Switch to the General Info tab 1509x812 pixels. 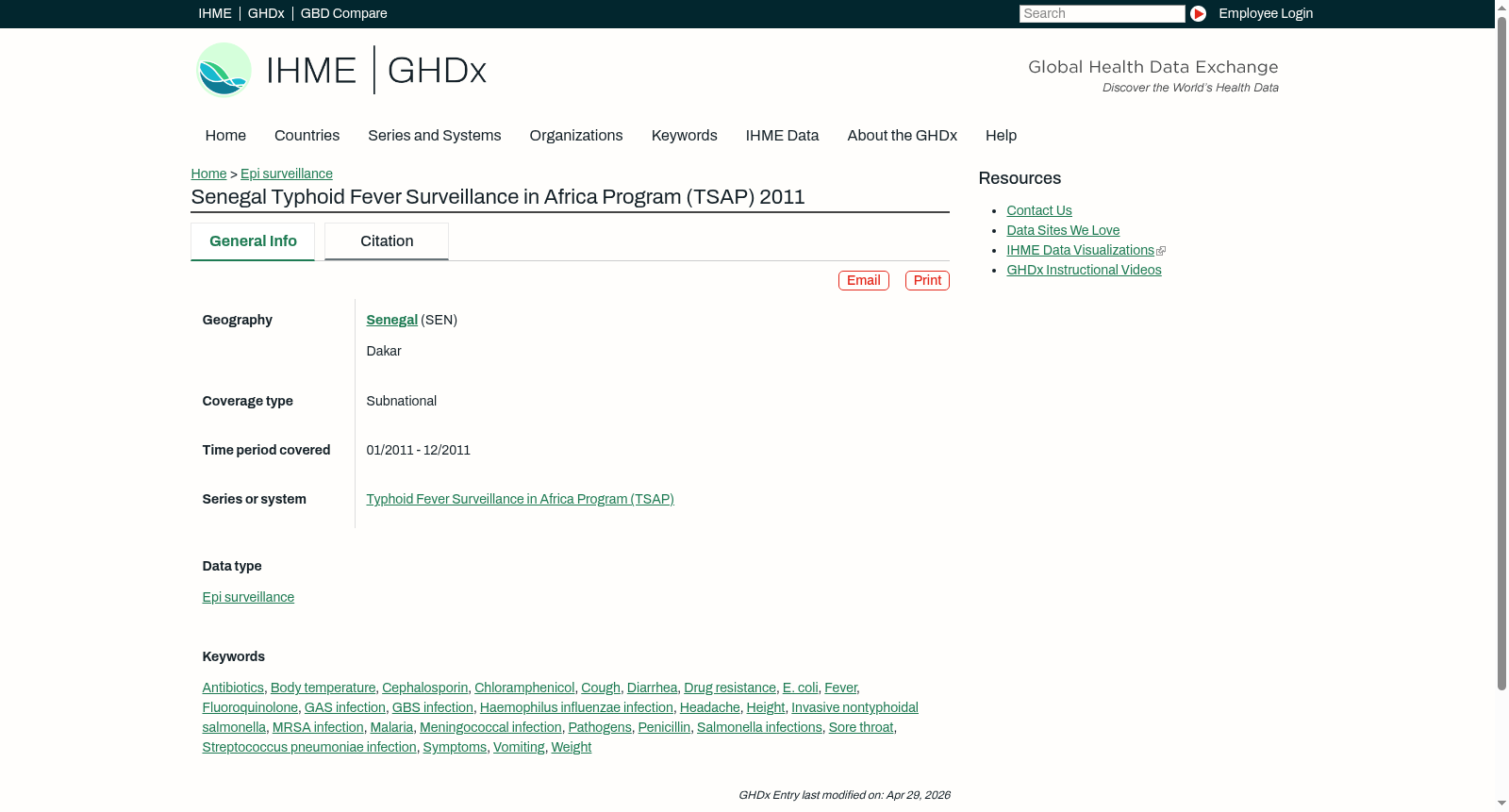253,241
